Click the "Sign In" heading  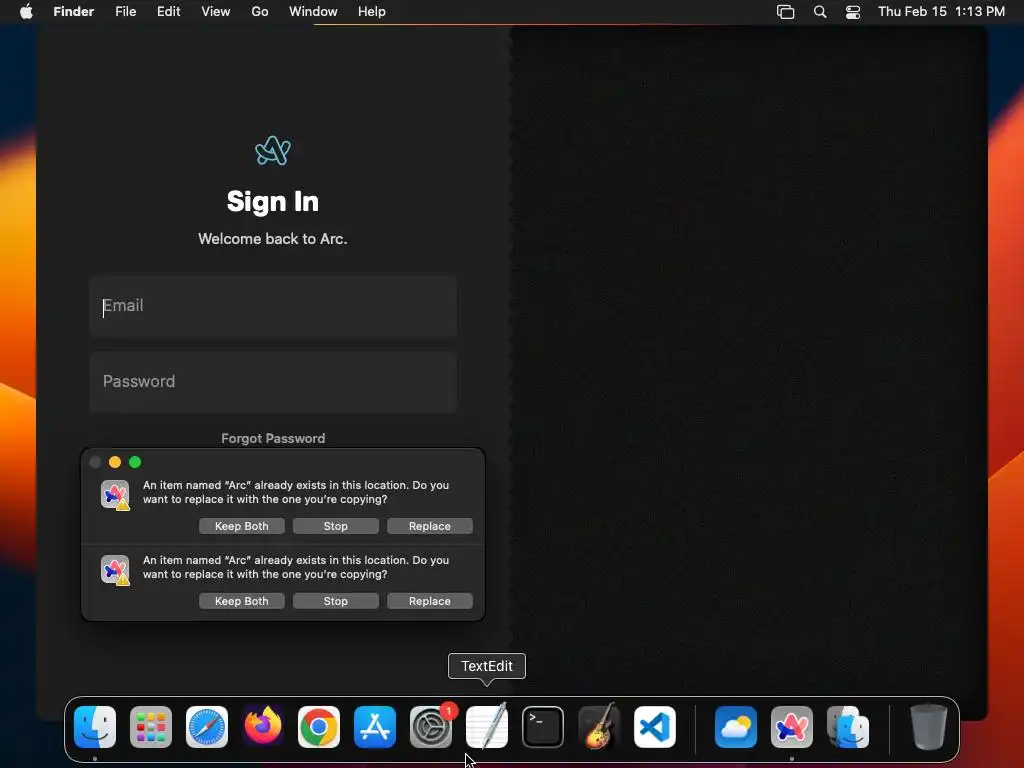point(273,202)
